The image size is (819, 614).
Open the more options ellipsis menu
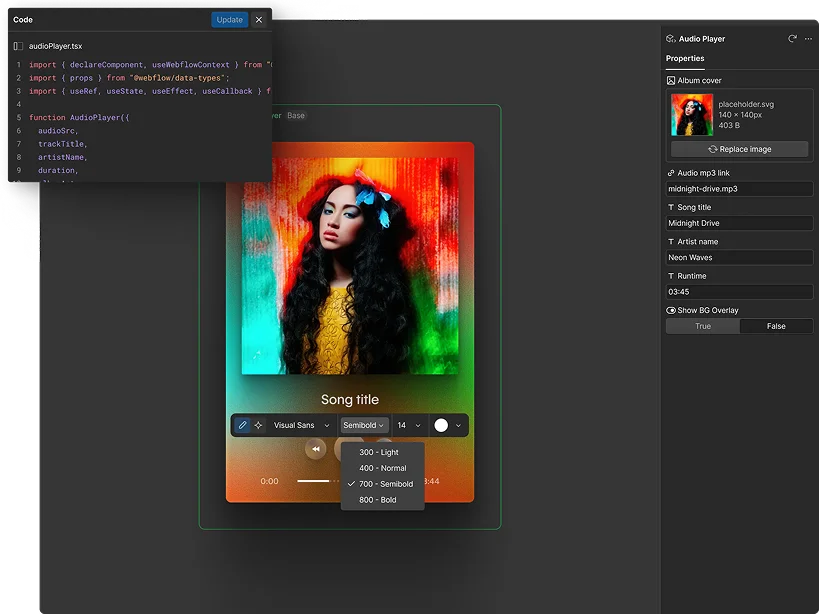[x=808, y=39]
